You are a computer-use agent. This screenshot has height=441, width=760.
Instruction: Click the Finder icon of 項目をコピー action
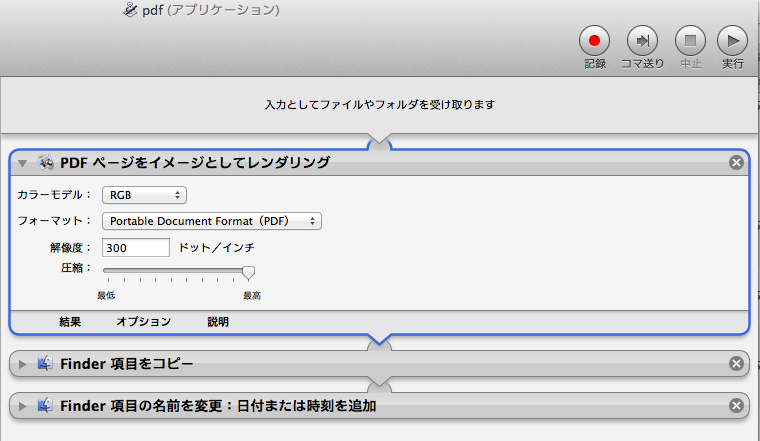click(45, 363)
